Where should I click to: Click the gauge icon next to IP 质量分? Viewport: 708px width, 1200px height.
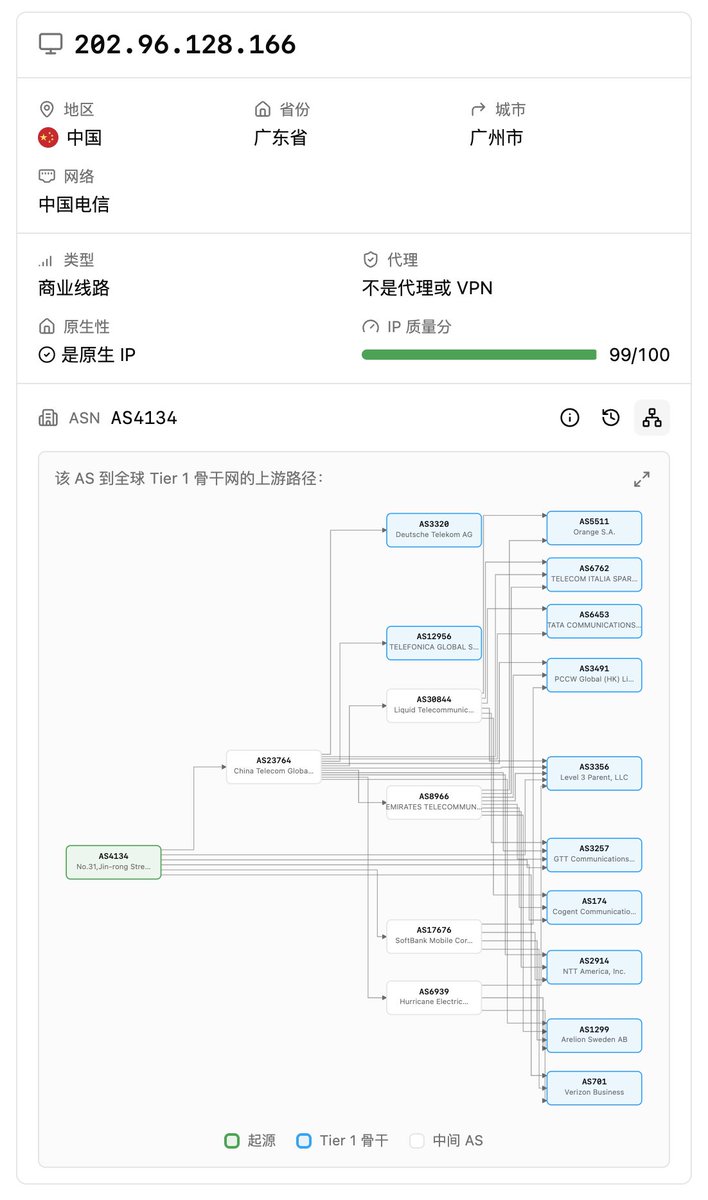pos(370,327)
